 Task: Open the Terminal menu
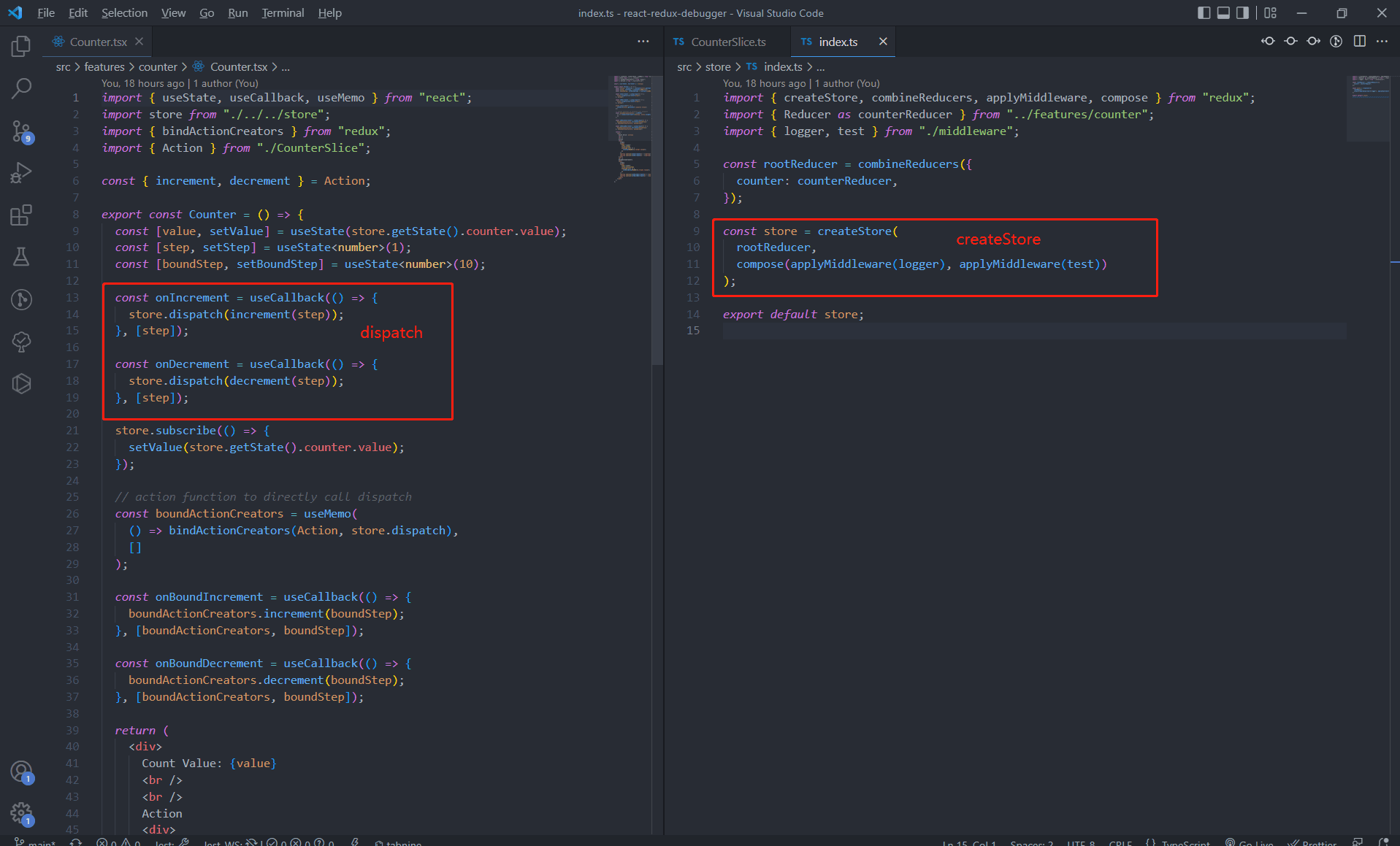283,13
